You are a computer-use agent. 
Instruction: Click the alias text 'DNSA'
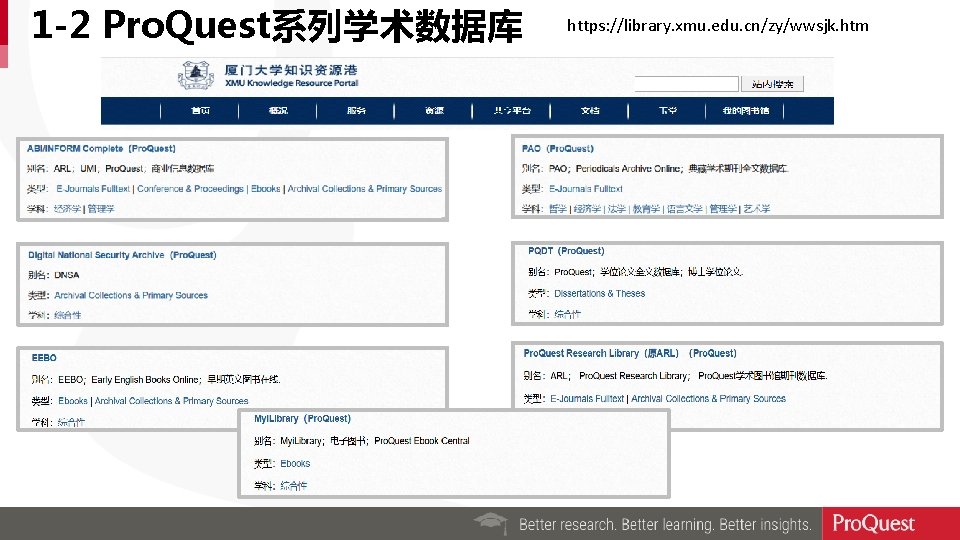click(67, 276)
